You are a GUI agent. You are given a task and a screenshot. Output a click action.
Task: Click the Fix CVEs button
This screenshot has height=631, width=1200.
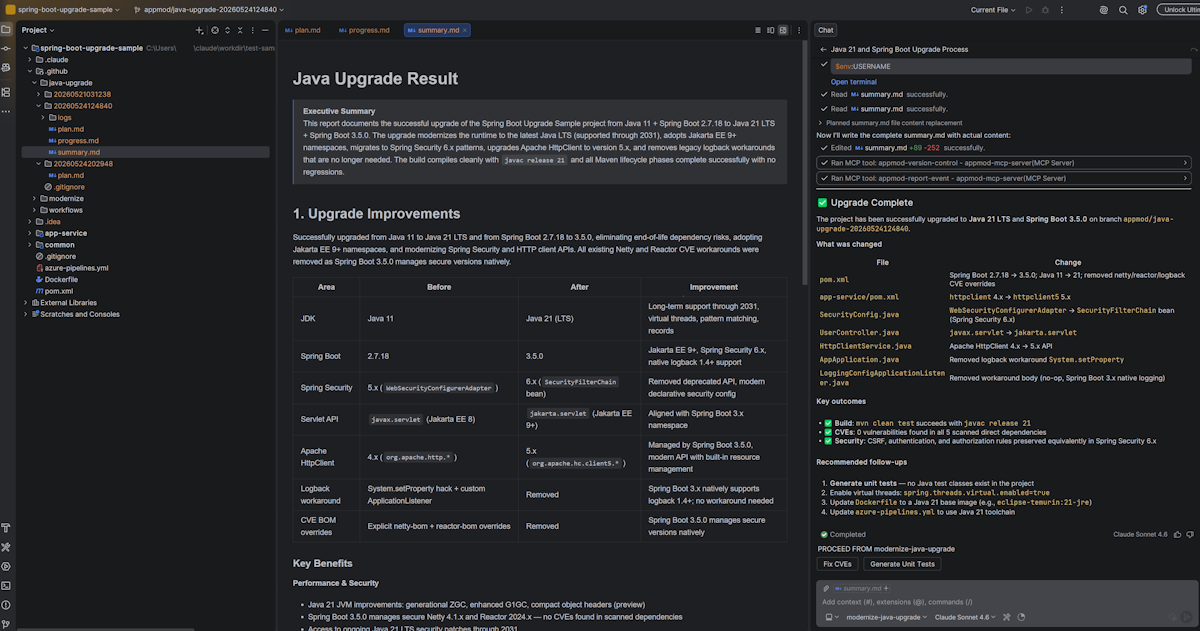pyautogui.click(x=836, y=564)
